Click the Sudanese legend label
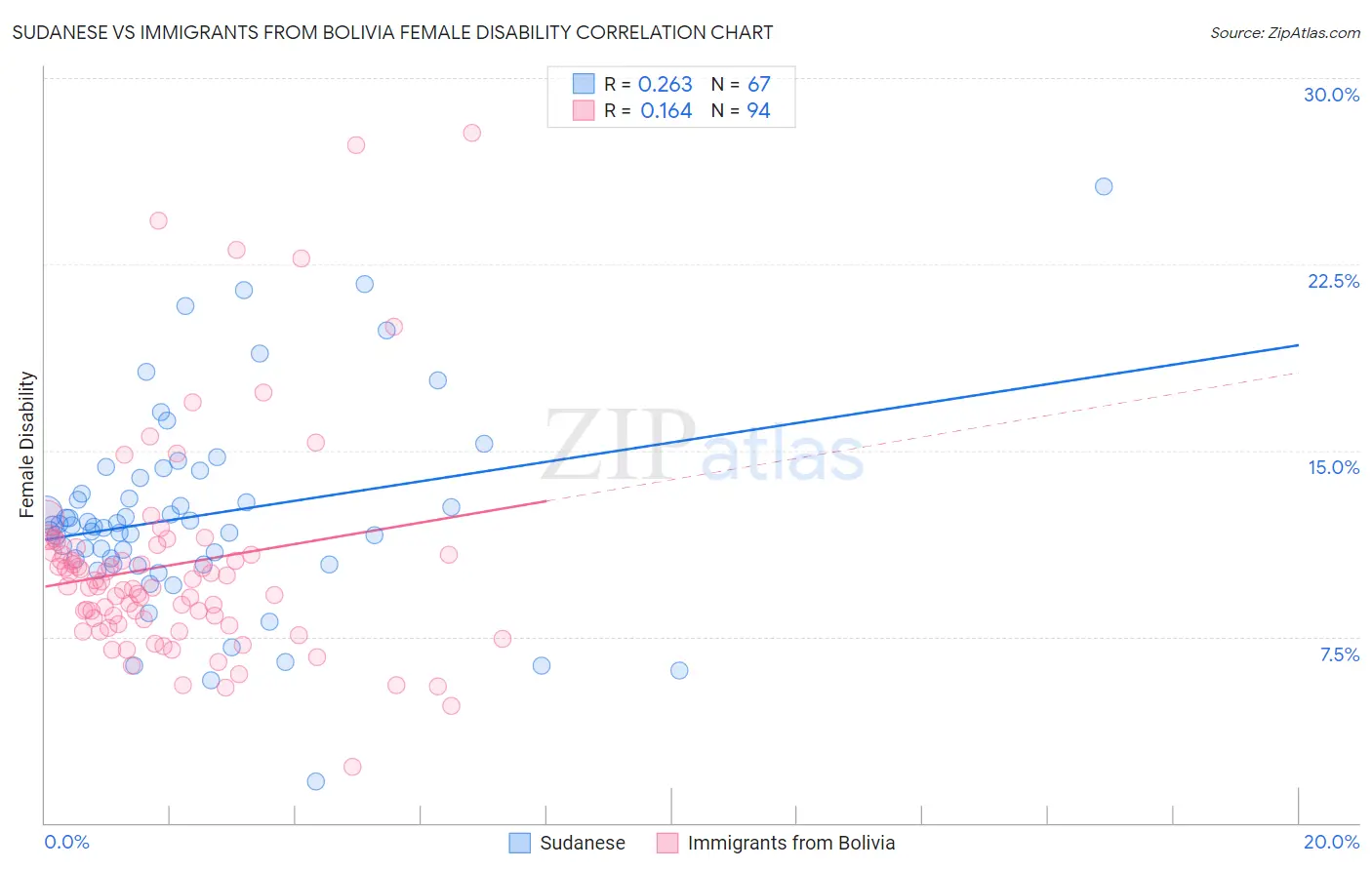This screenshot has width=1372, height=870. [x=583, y=843]
